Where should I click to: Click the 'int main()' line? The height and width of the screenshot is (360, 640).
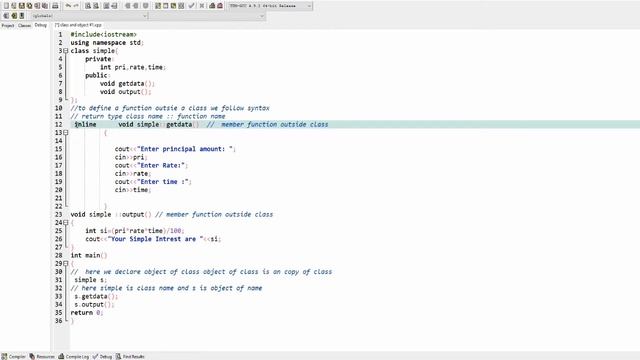coord(89,255)
